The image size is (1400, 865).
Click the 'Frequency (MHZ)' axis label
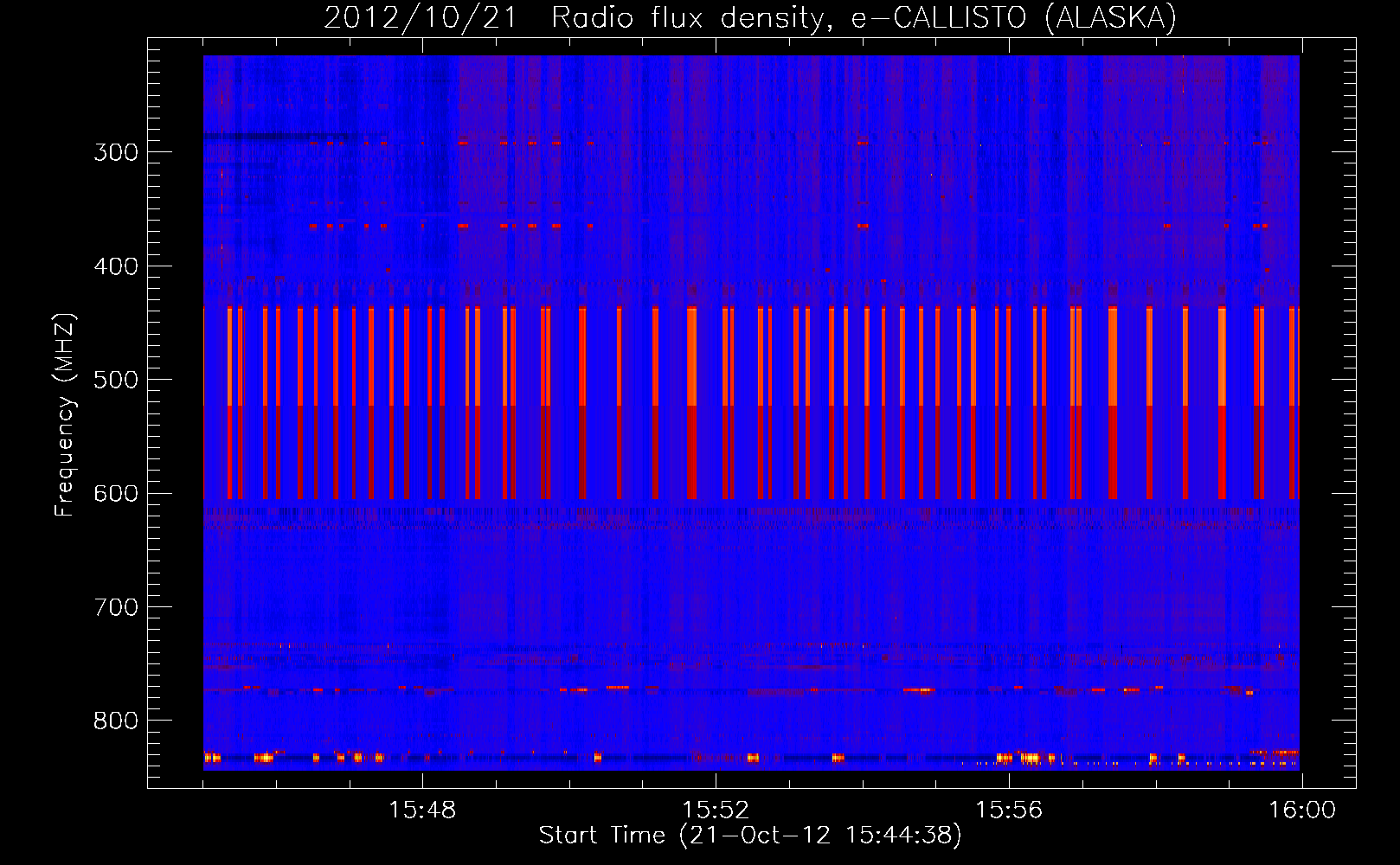(65, 415)
